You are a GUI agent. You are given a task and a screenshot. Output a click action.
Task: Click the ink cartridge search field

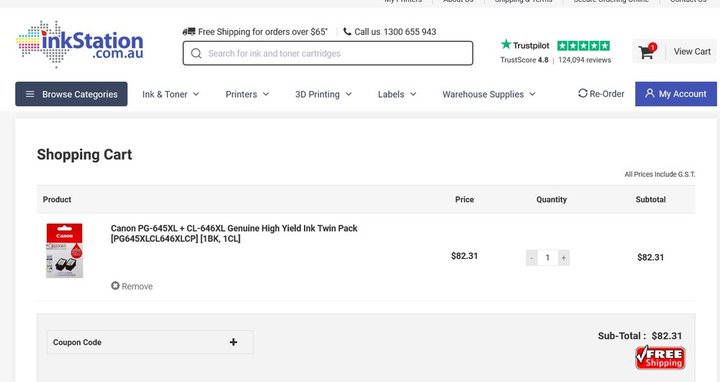click(328, 53)
